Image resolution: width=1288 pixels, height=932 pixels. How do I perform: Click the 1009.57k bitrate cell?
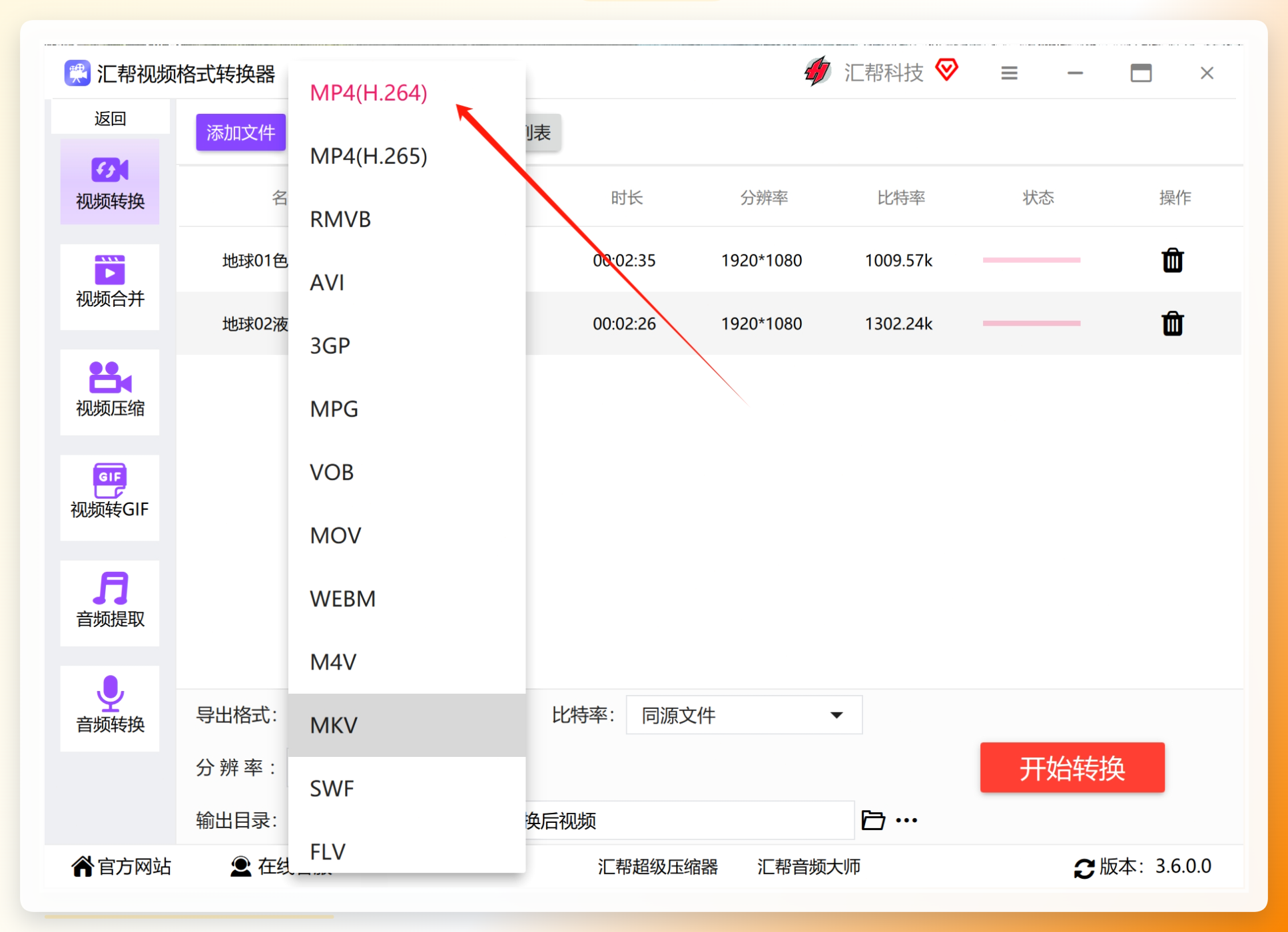coord(898,260)
